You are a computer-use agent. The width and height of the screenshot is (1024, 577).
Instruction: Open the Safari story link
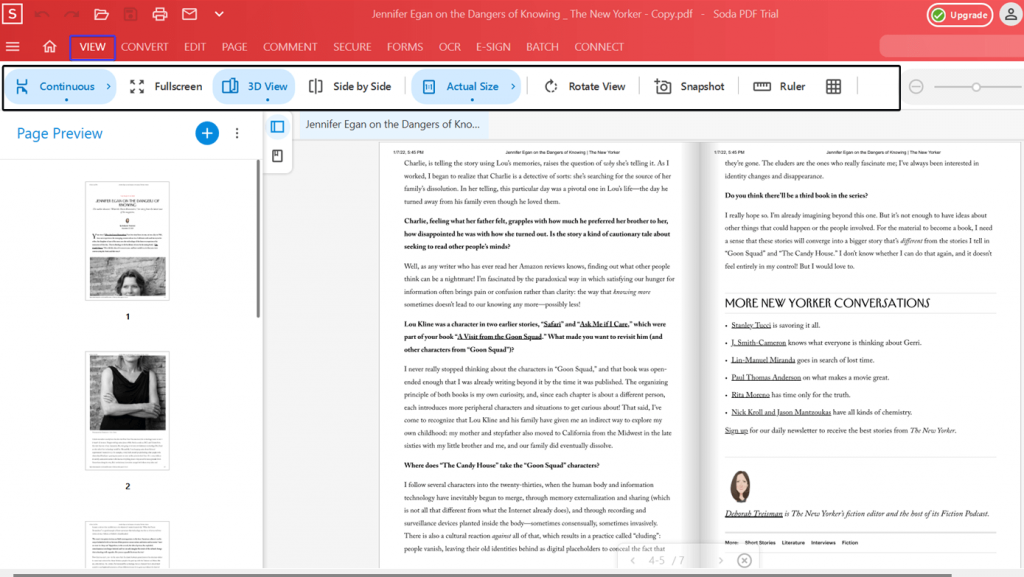click(x=552, y=324)
